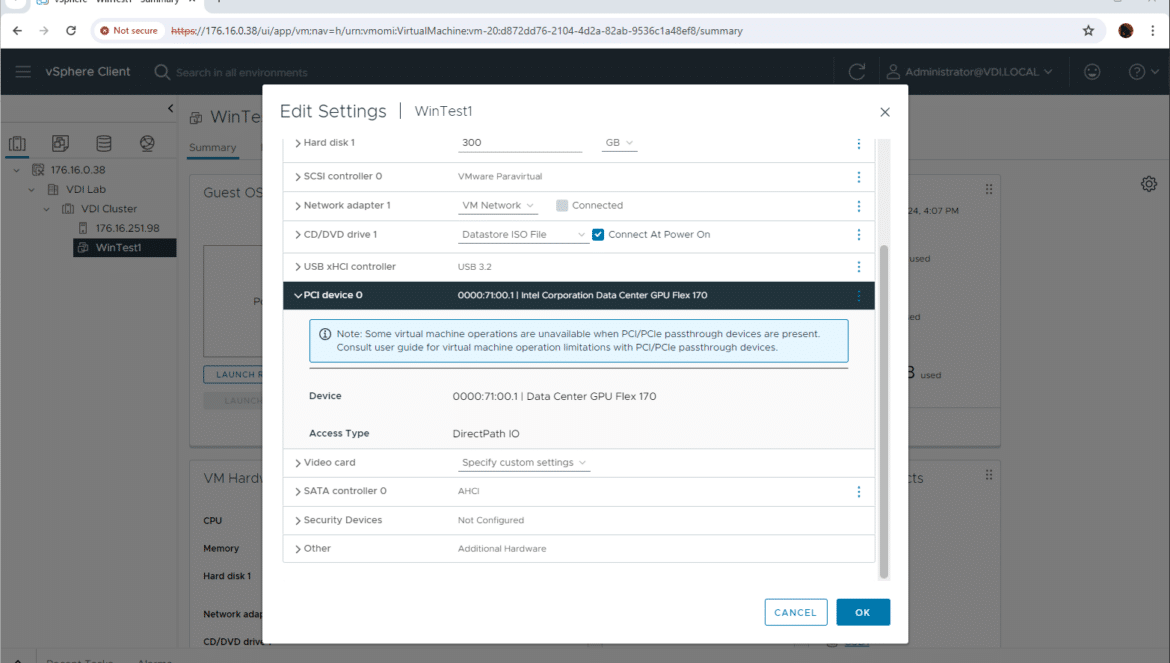This screenshot has width=1170, height=663.
Task: Refresh vSphere Client data icon
Action: 857,72
